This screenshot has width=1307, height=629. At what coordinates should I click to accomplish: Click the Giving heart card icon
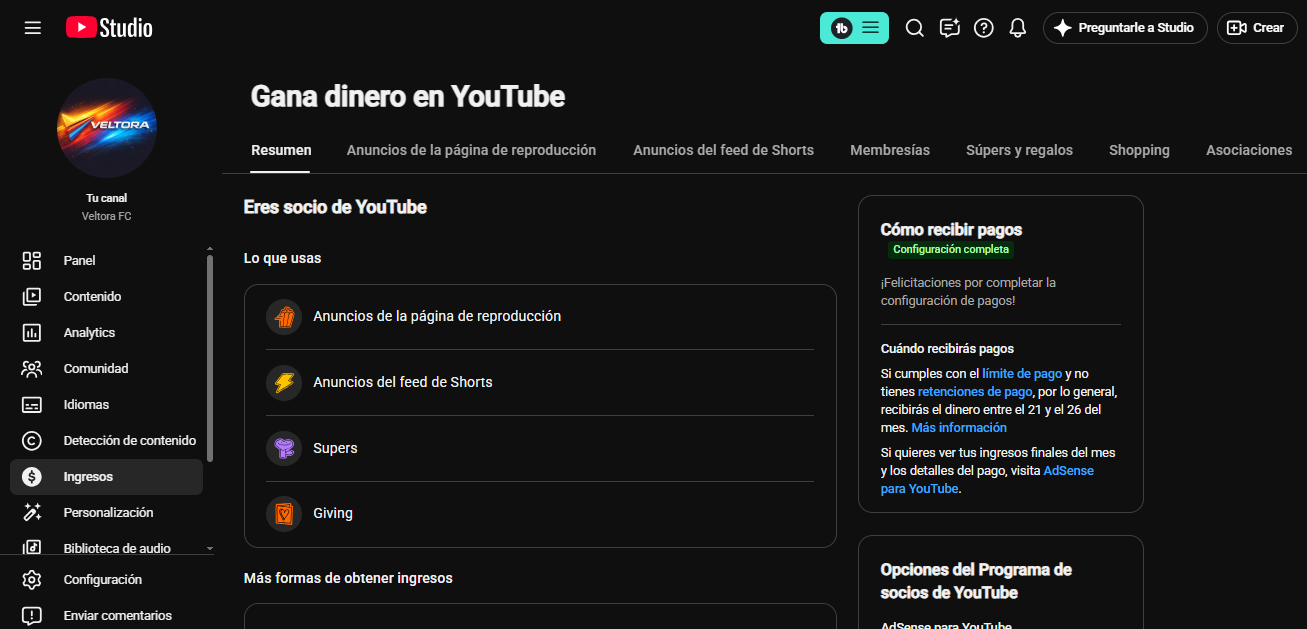284,514
